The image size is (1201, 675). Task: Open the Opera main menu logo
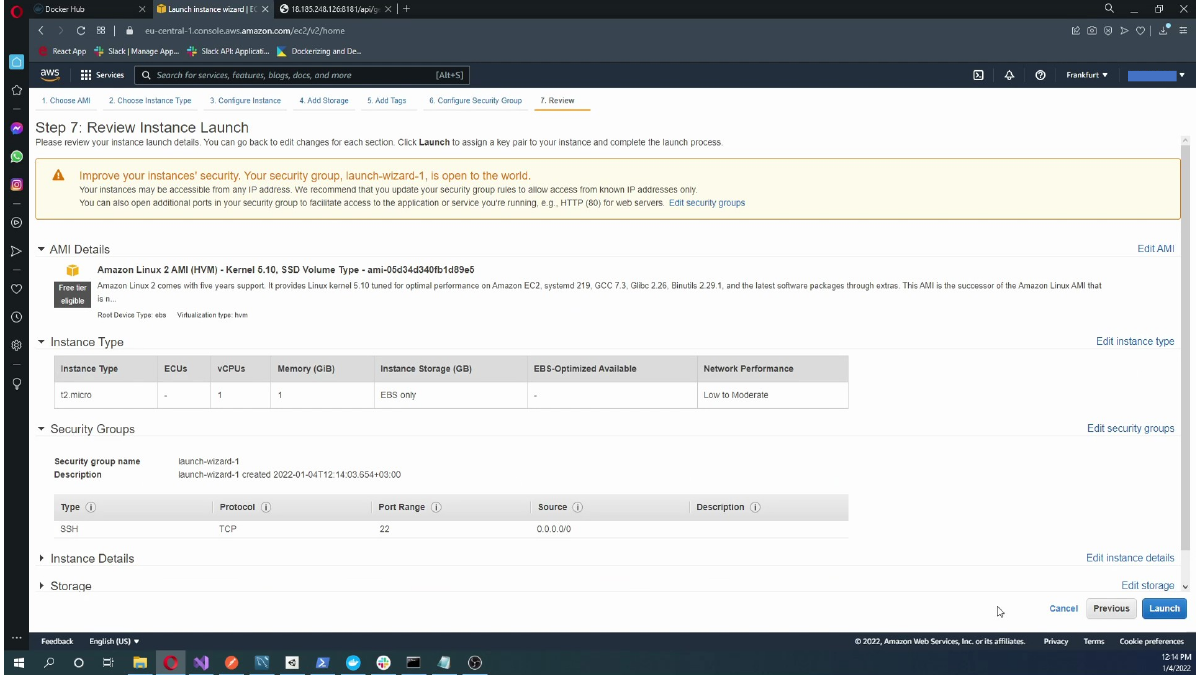click(x=16, y=9)
